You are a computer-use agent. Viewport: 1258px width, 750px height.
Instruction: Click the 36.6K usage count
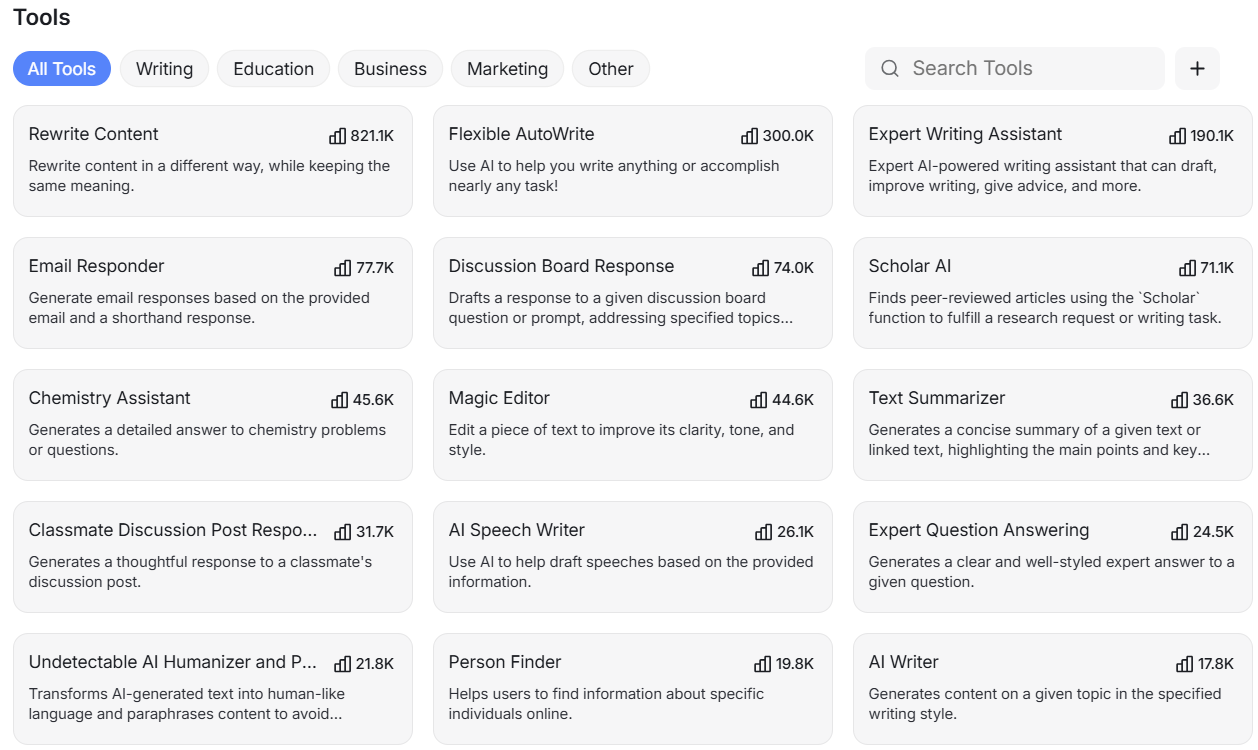point(1214,400)
